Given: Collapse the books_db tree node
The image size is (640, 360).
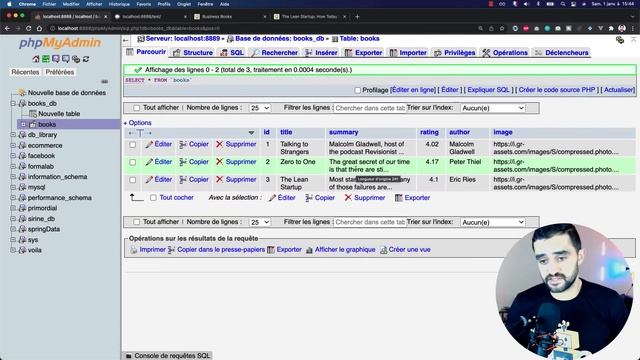Looking at the screenshot, I should click(x=13, y=103).
